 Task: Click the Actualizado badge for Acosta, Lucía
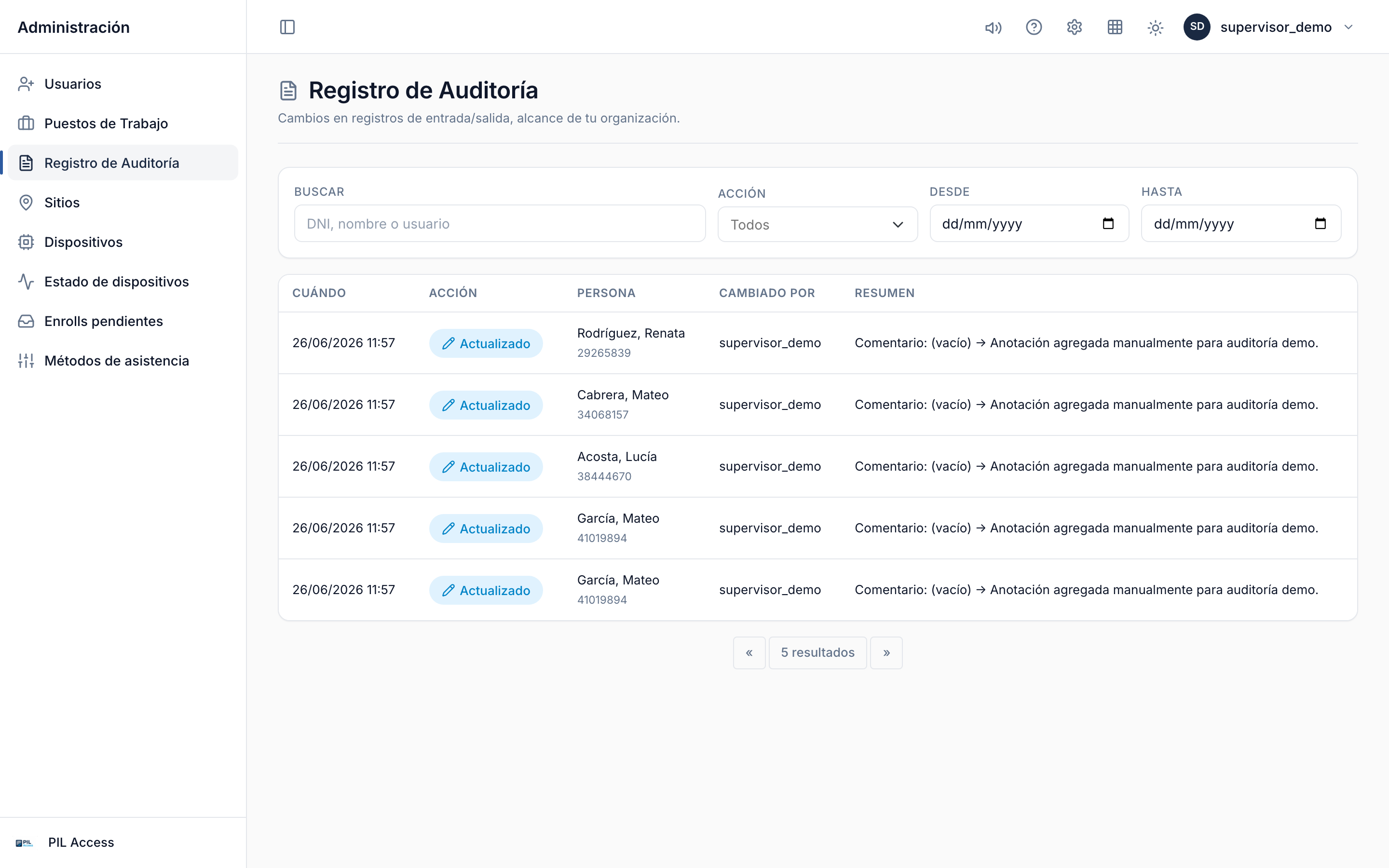point(486,467)
